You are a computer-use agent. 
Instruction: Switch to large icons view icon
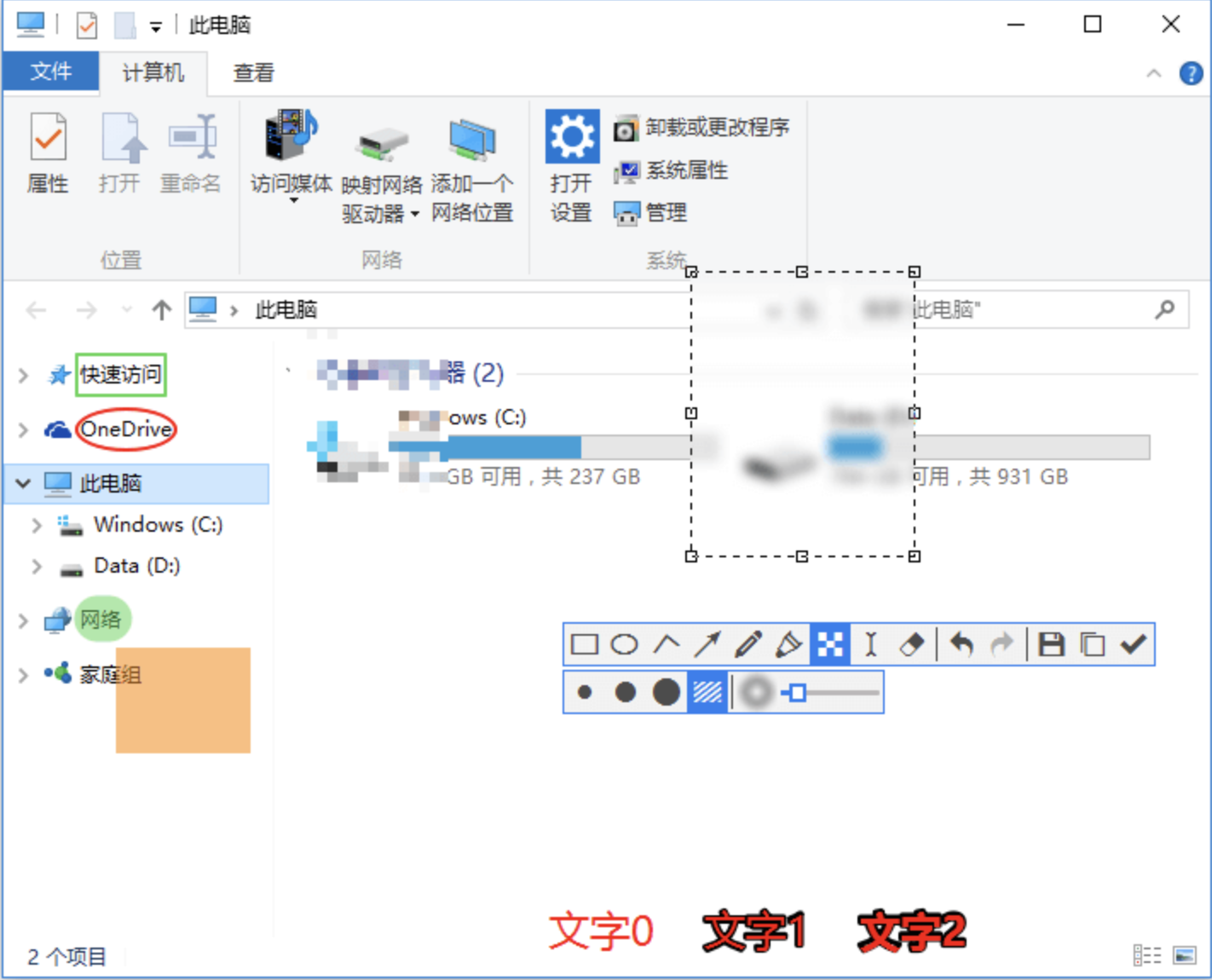(x=1185, y=955)
